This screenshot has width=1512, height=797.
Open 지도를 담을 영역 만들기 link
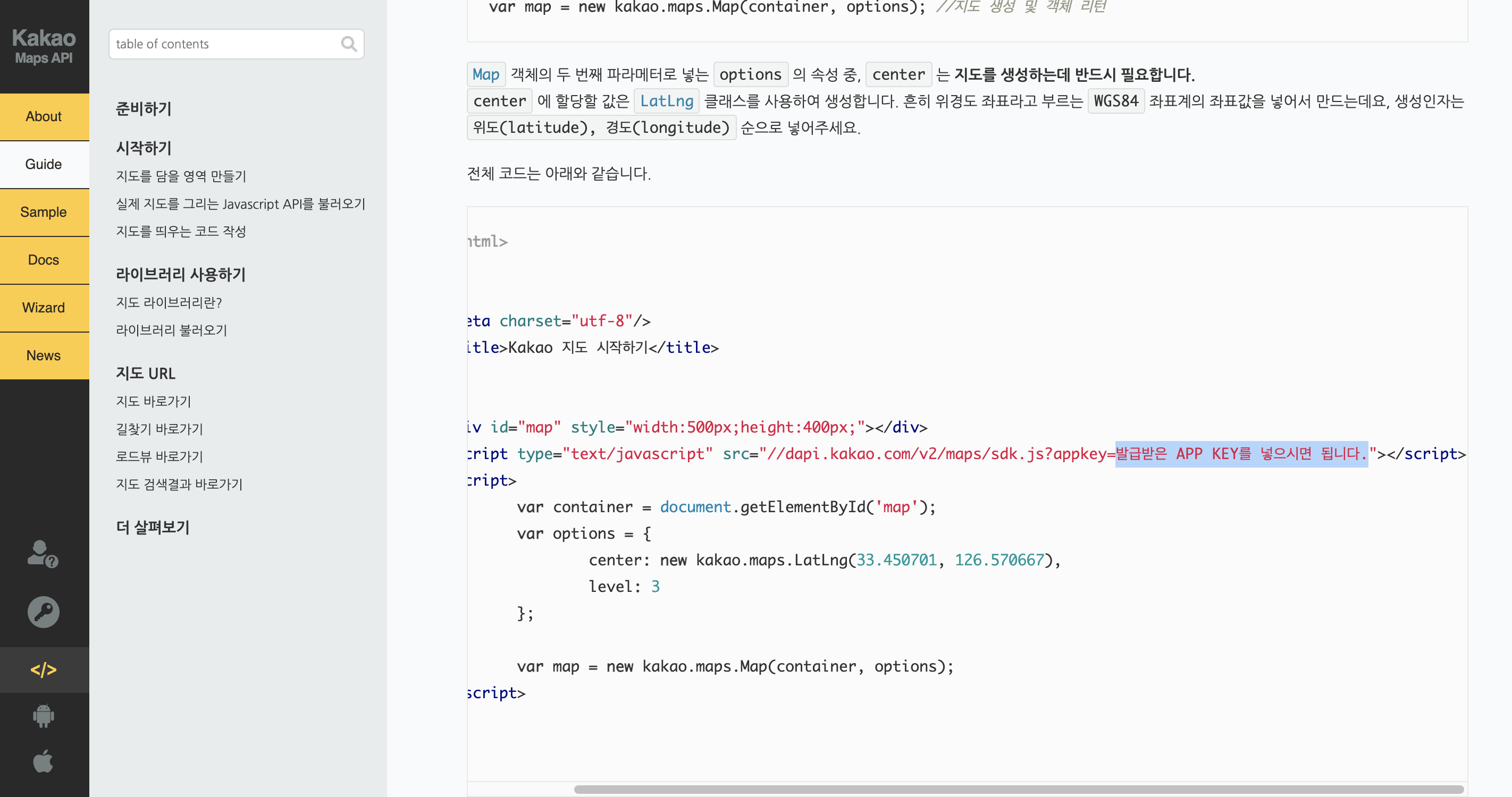pyautogui.click(x=181, y=176)
